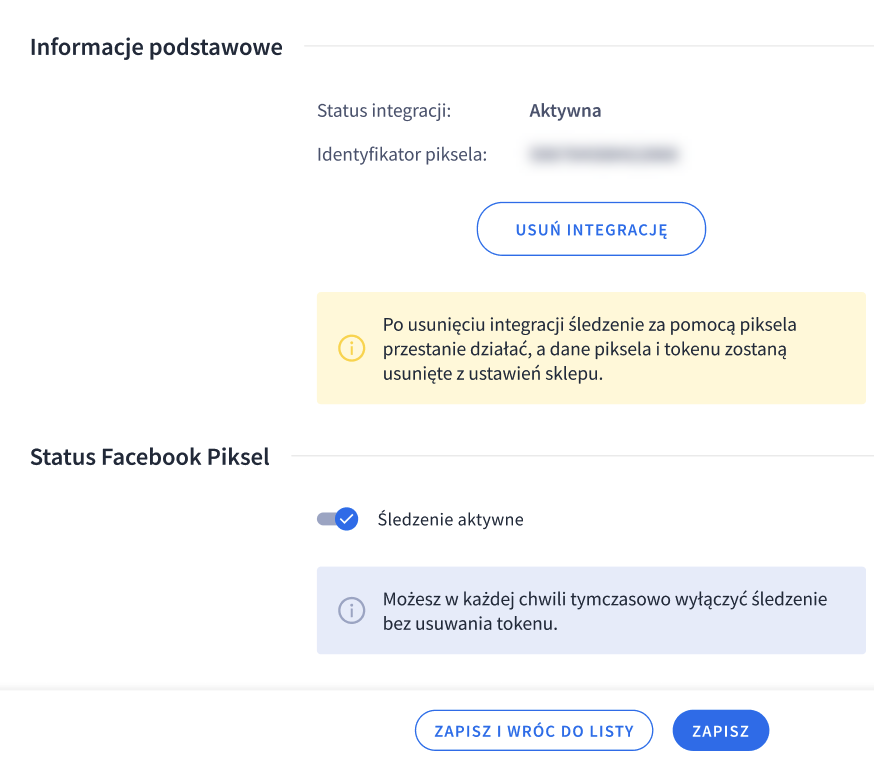Viewport: 874px width, 767px height.
Task: Click the line "usunięte z ustawień sklepu."
Action: 493,373
